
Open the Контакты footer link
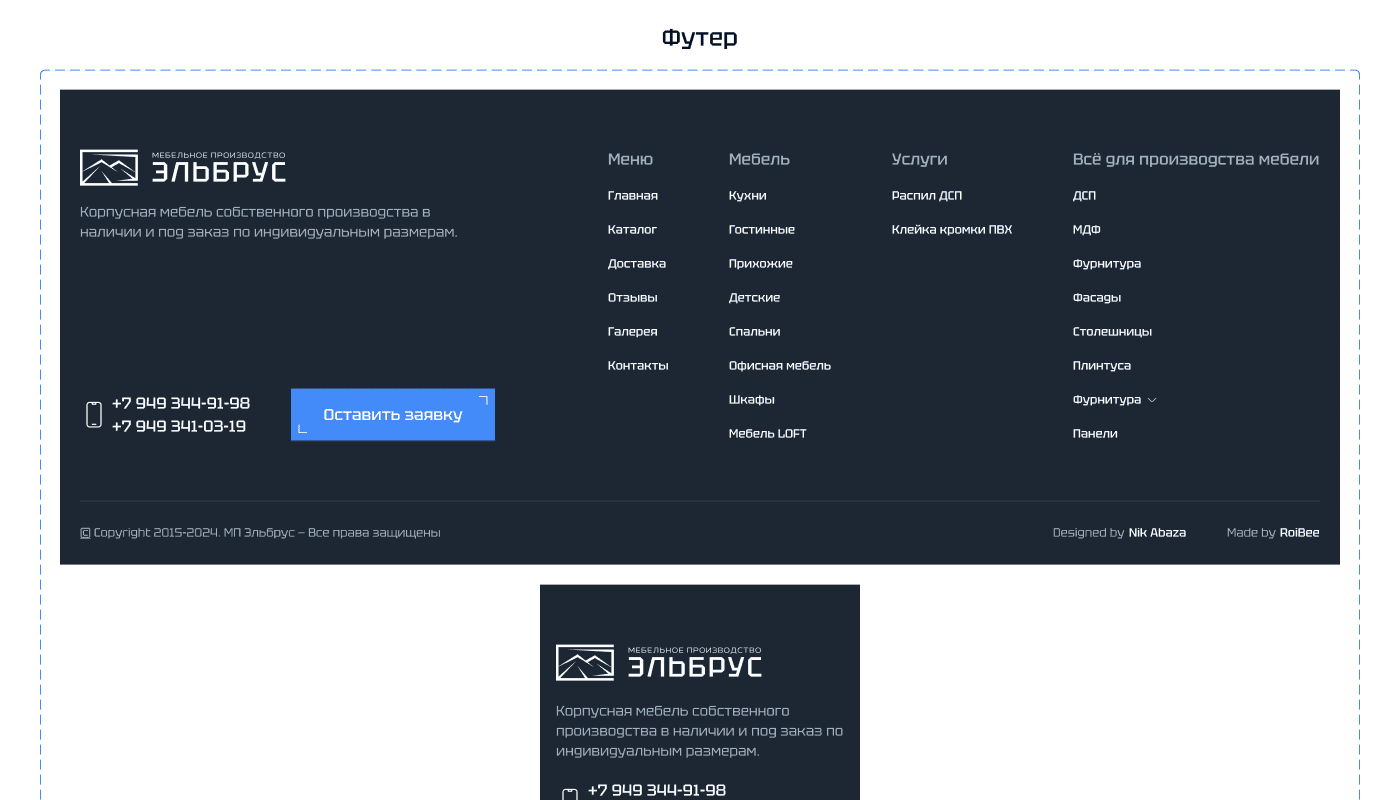click(638, 366)
